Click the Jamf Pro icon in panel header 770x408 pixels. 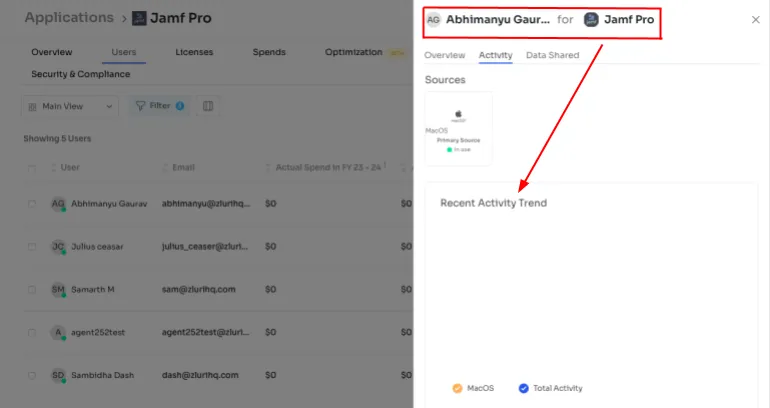click(591, 20)
